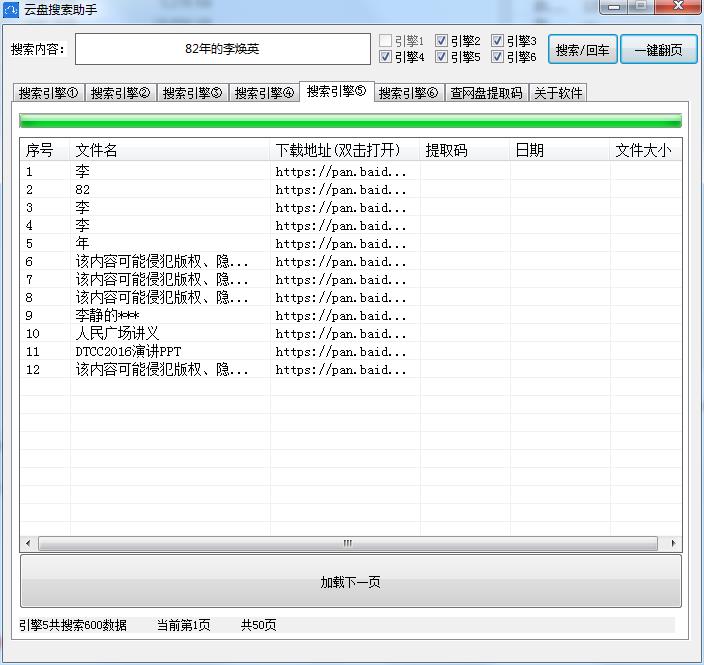
Task: Click download link in row 10
Action: click(341, 334)
